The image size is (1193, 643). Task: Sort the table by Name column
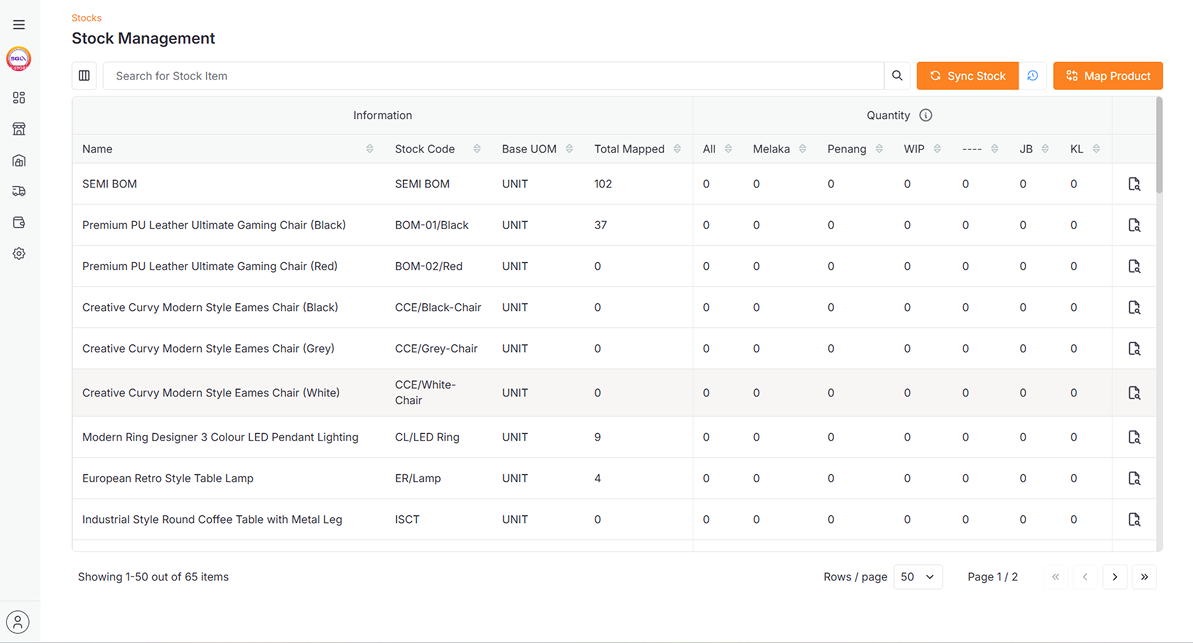[x=370, y=149]
